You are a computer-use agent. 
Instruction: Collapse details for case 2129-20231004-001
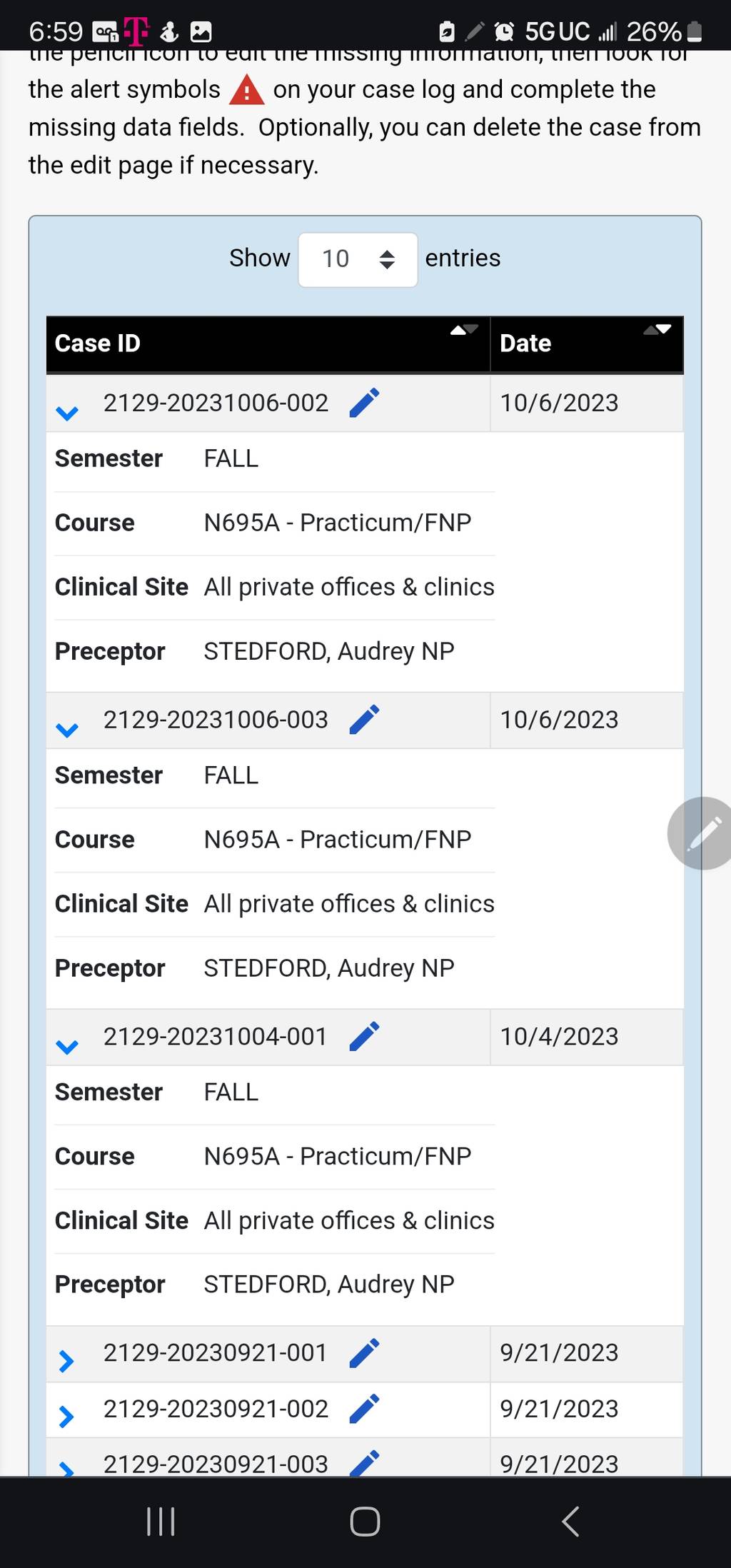tap(67, 1047)
